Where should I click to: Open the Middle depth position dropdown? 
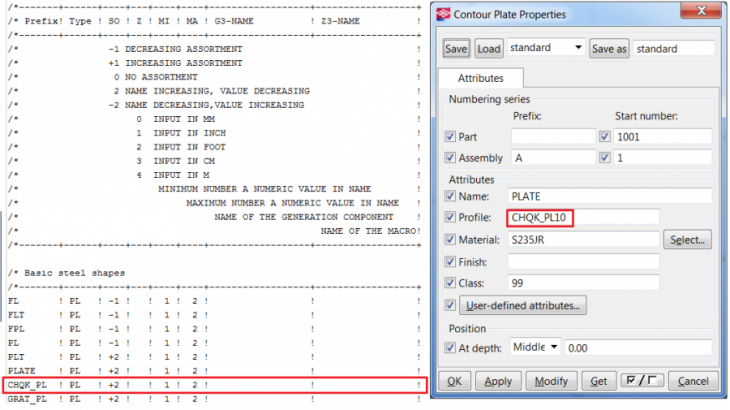pos(535,347)
